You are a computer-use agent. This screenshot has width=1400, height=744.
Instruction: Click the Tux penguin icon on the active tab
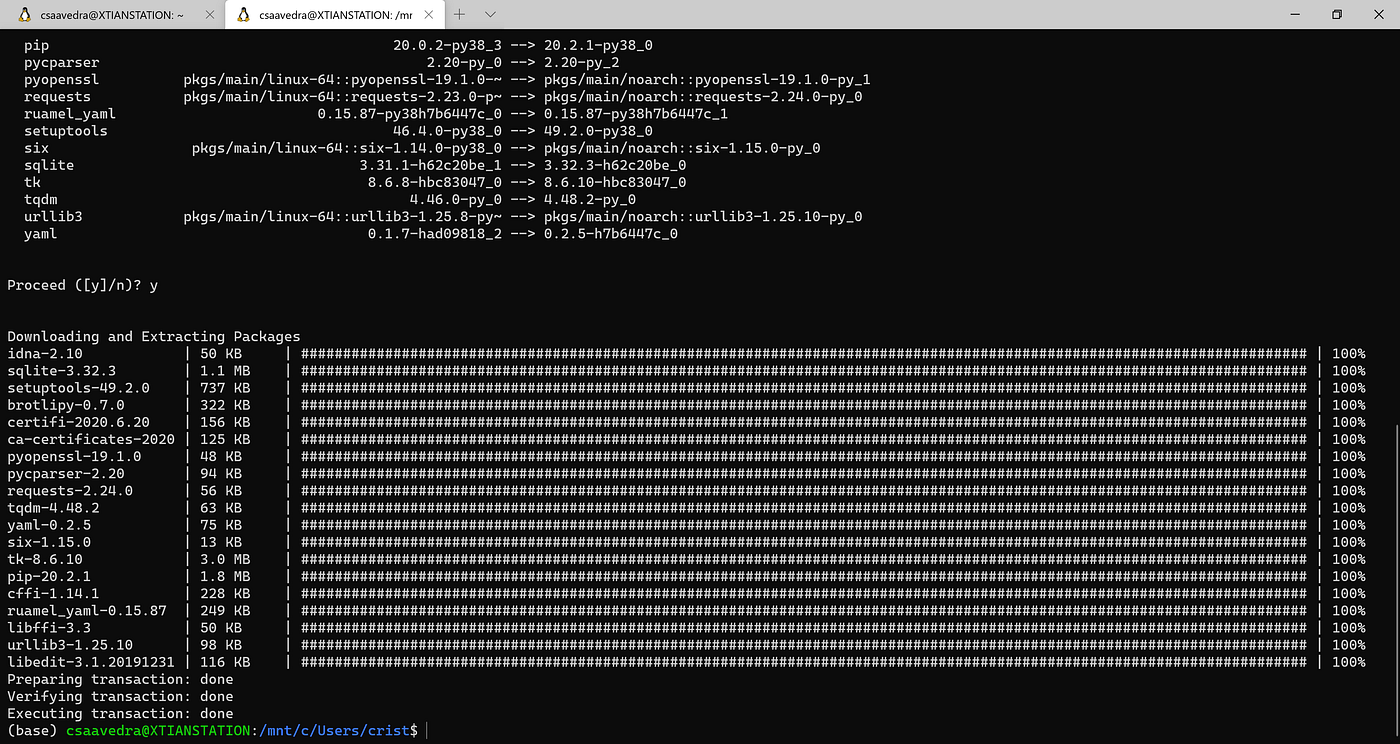[243, 14]
